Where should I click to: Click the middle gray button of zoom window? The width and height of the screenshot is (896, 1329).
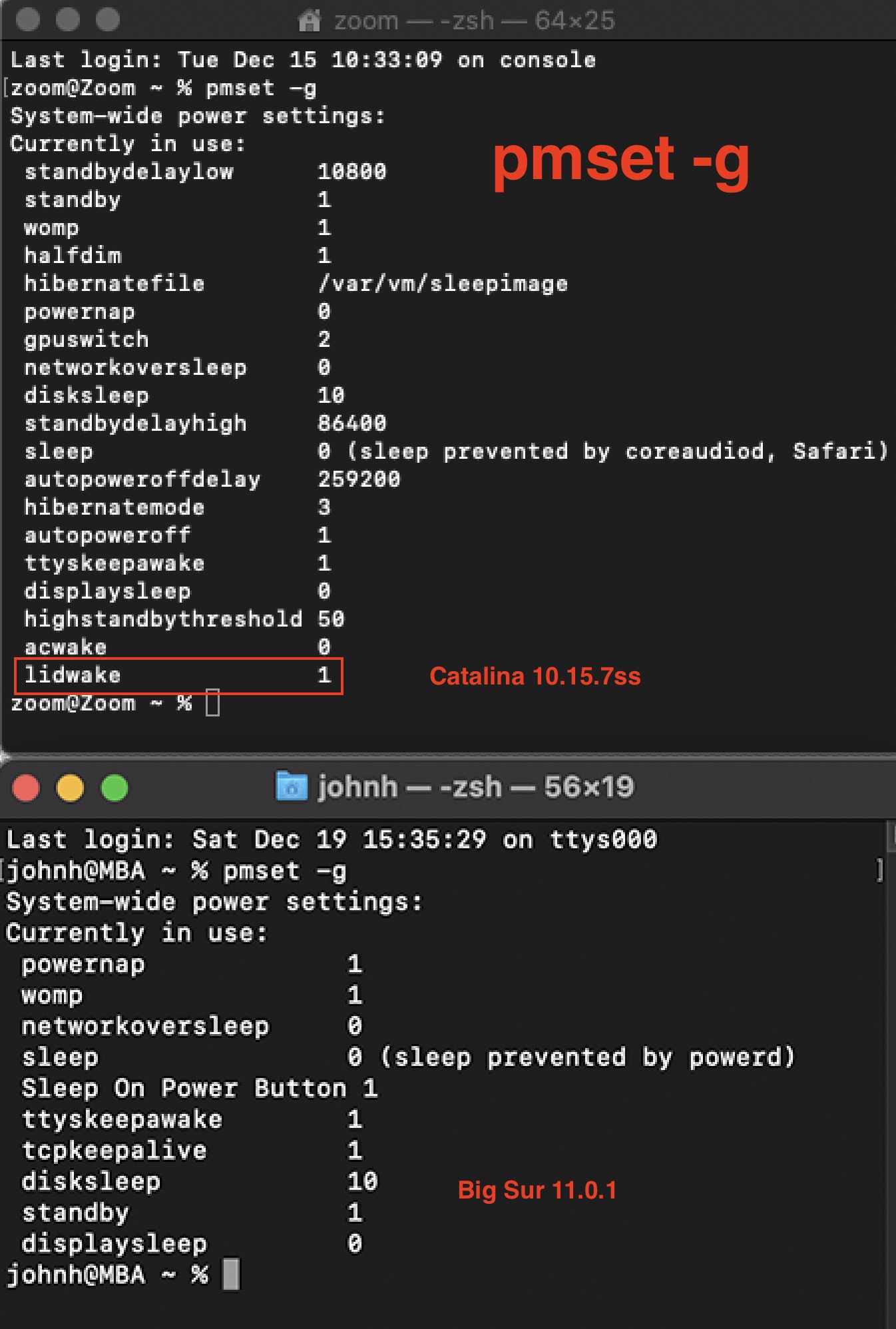(x=67, y=19)
